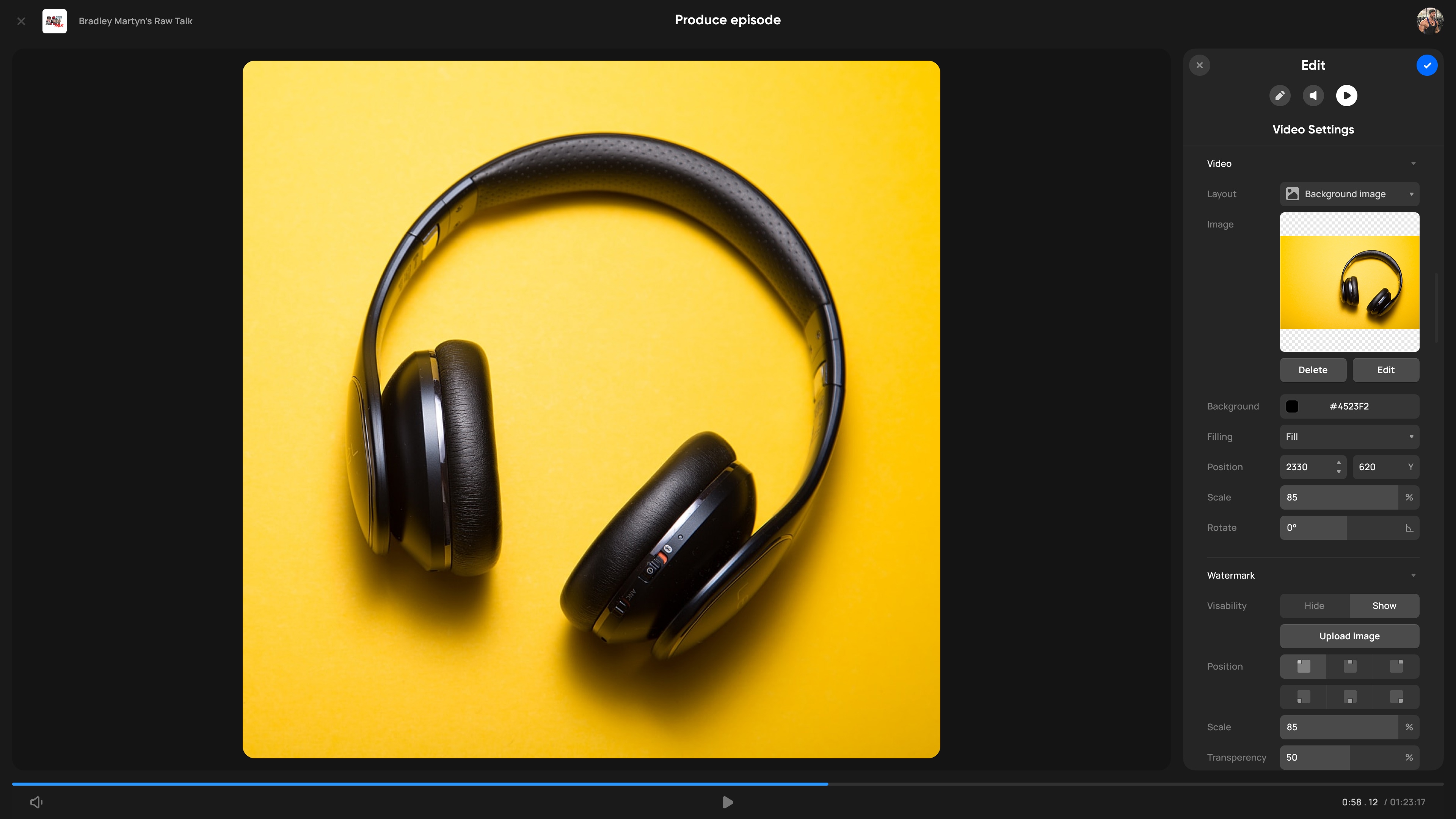Open the Filling dropdown
This screenshot has height=819, width=1456.
[x=1349, y=437]
